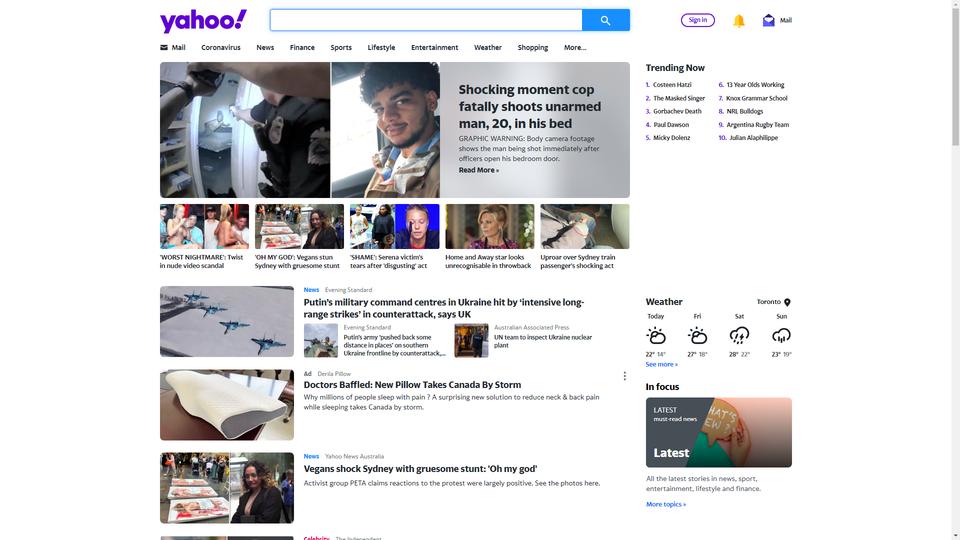The height and width of the screenshot is (540, 960).
Task: Open 'UN team to inspect Ukraine nuclear plant'
Action: point(542,341)
